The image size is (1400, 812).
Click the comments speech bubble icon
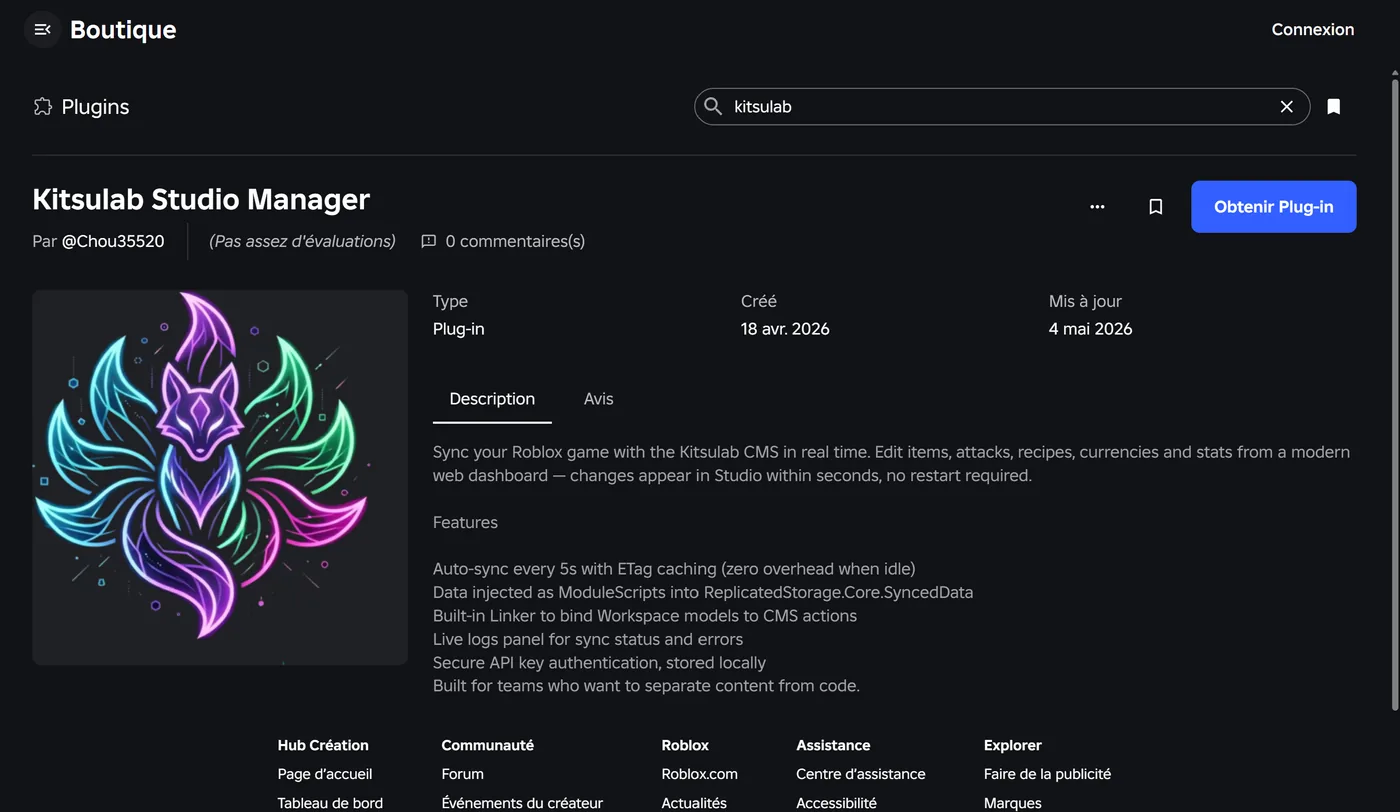point(429,241)
